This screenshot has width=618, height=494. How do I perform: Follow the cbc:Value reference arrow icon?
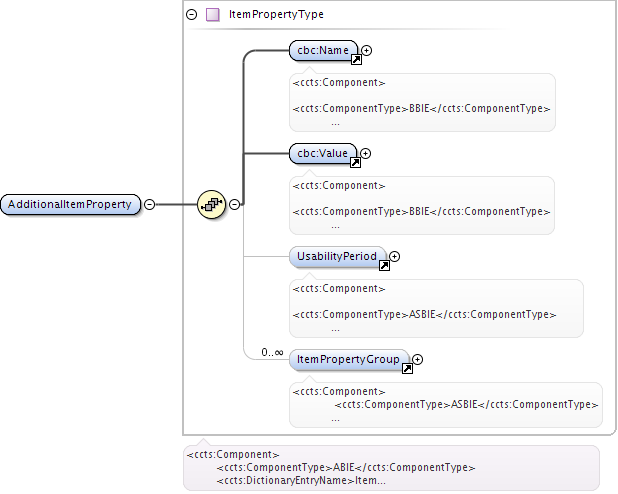click(x=355, y=162)
